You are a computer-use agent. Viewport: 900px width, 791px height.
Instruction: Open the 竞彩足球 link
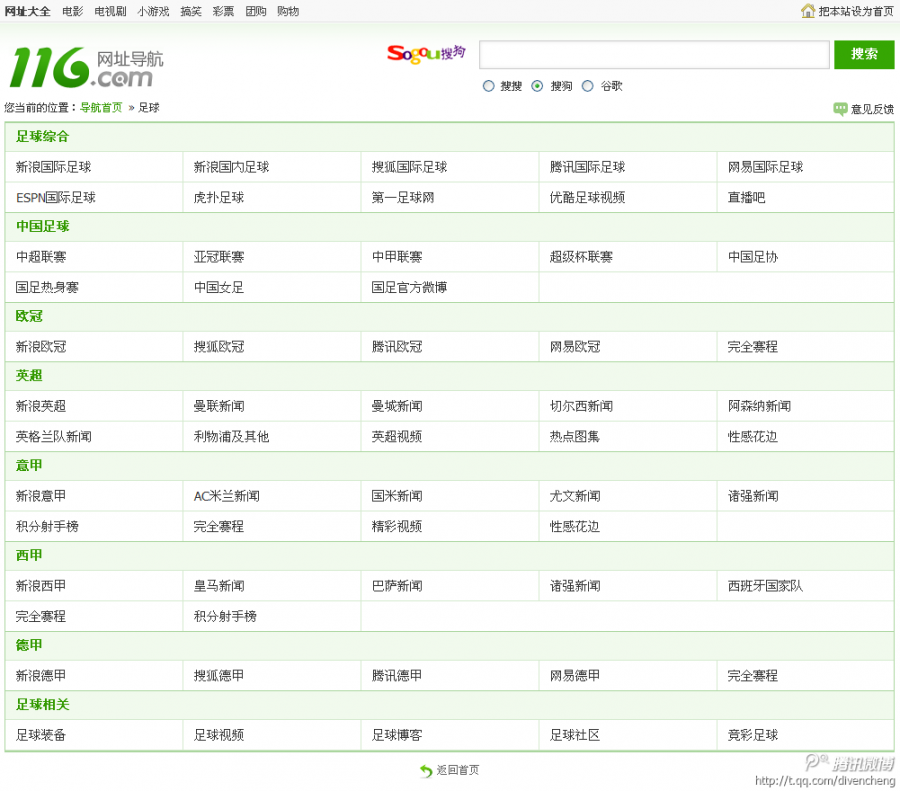click(753, 735)
